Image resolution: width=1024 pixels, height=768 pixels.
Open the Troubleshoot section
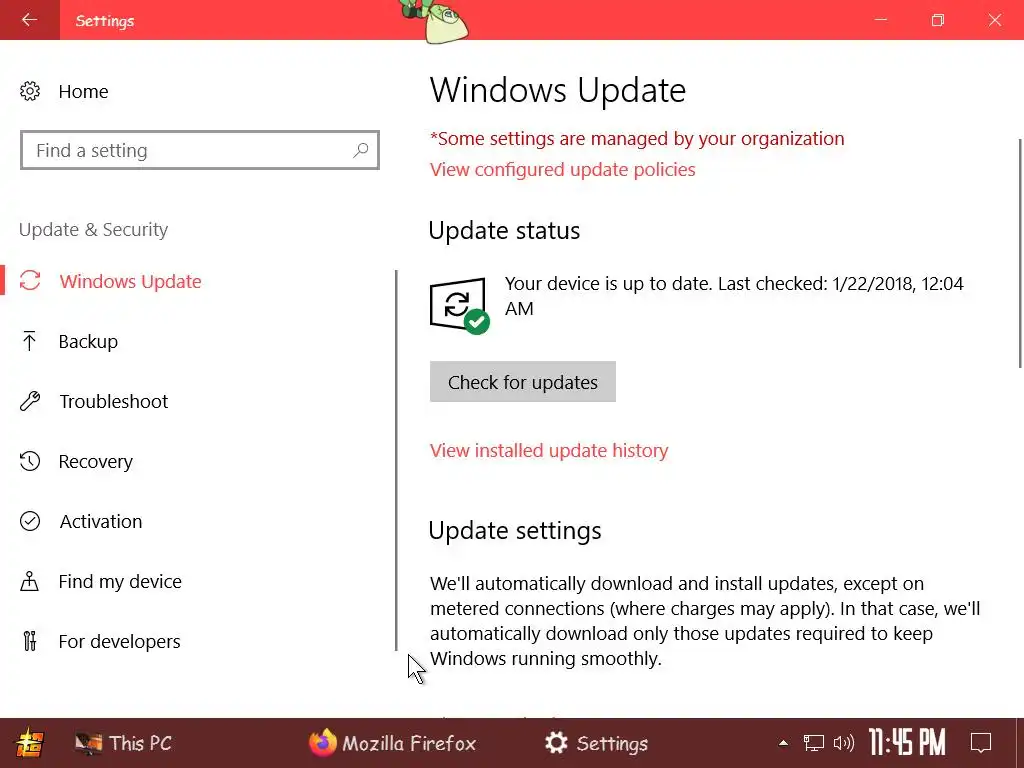click(114, 402)
